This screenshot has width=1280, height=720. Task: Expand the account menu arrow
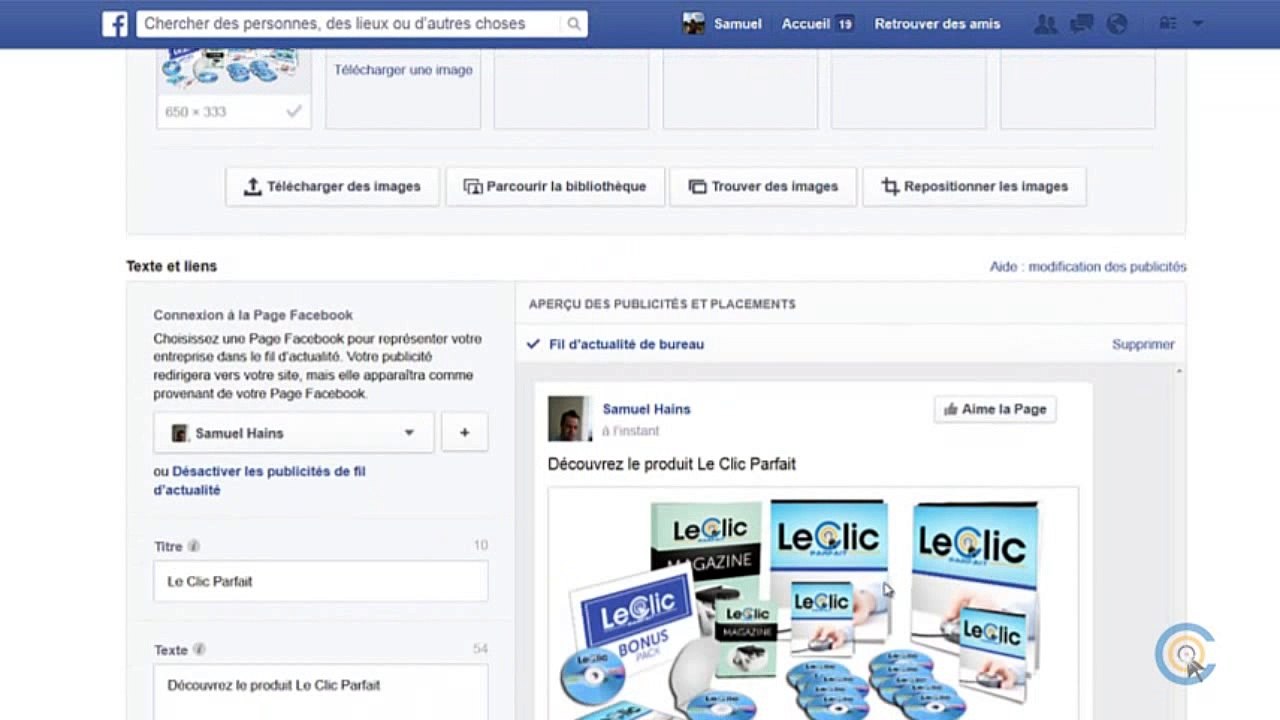[x=1198, y=24]
